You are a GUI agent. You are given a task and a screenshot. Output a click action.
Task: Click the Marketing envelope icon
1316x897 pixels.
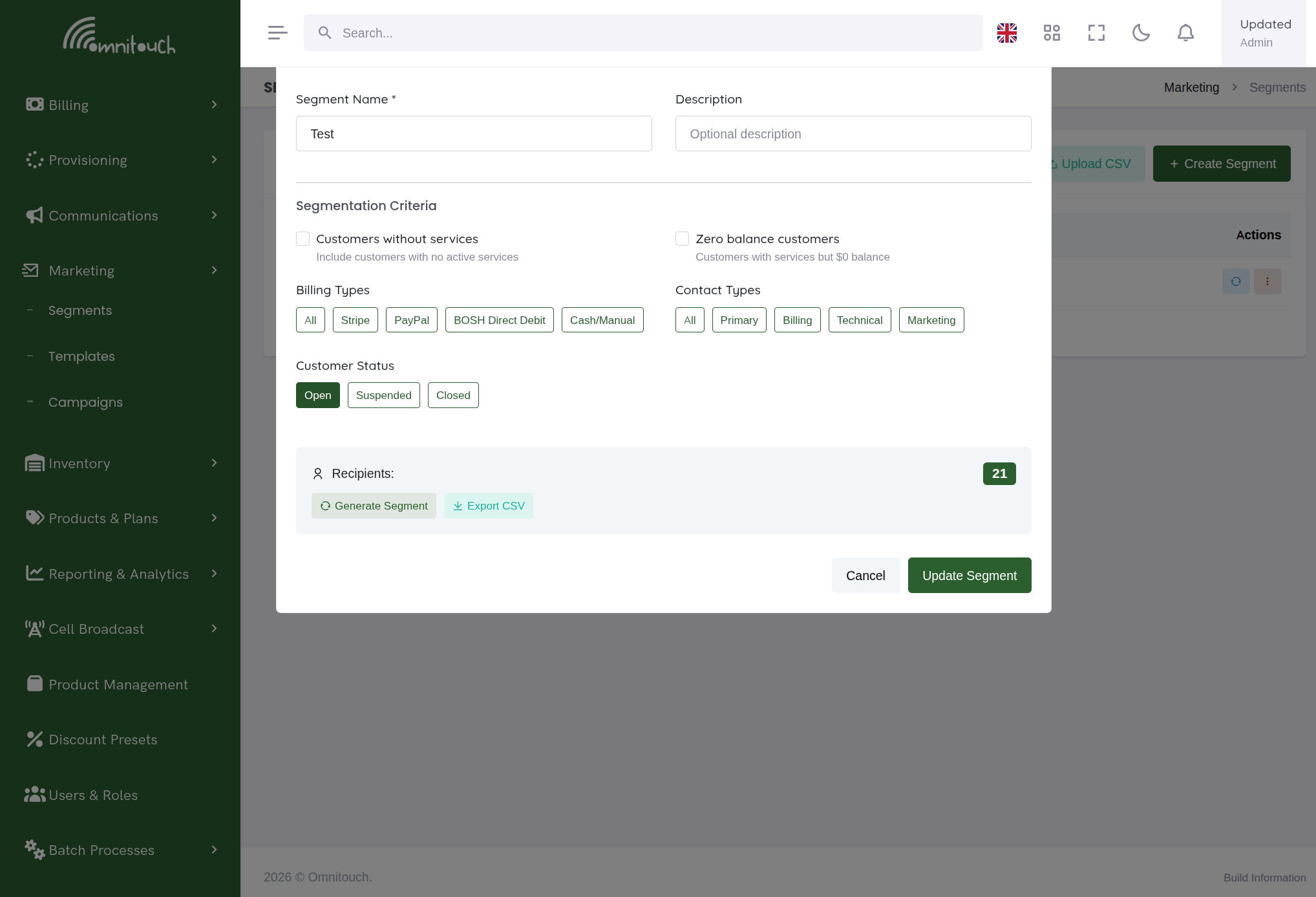pos(30,270)
